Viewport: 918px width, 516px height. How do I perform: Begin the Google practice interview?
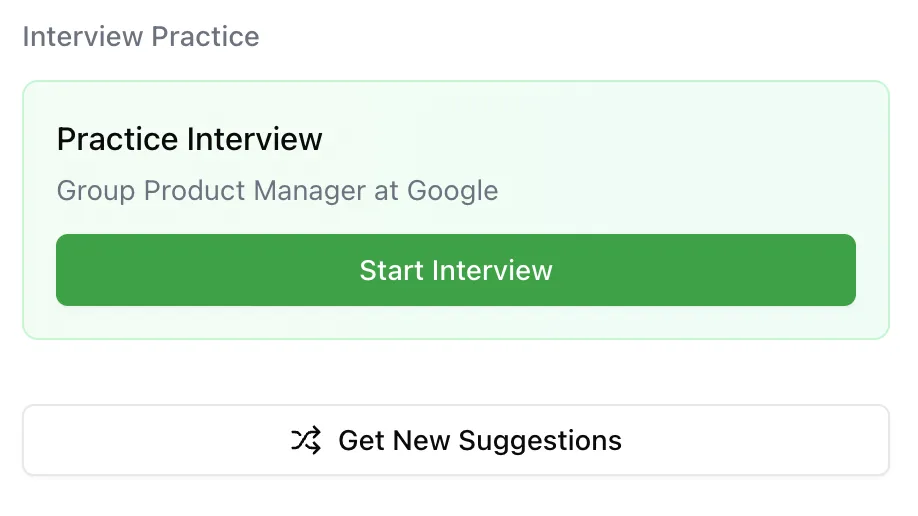(456, 270)
